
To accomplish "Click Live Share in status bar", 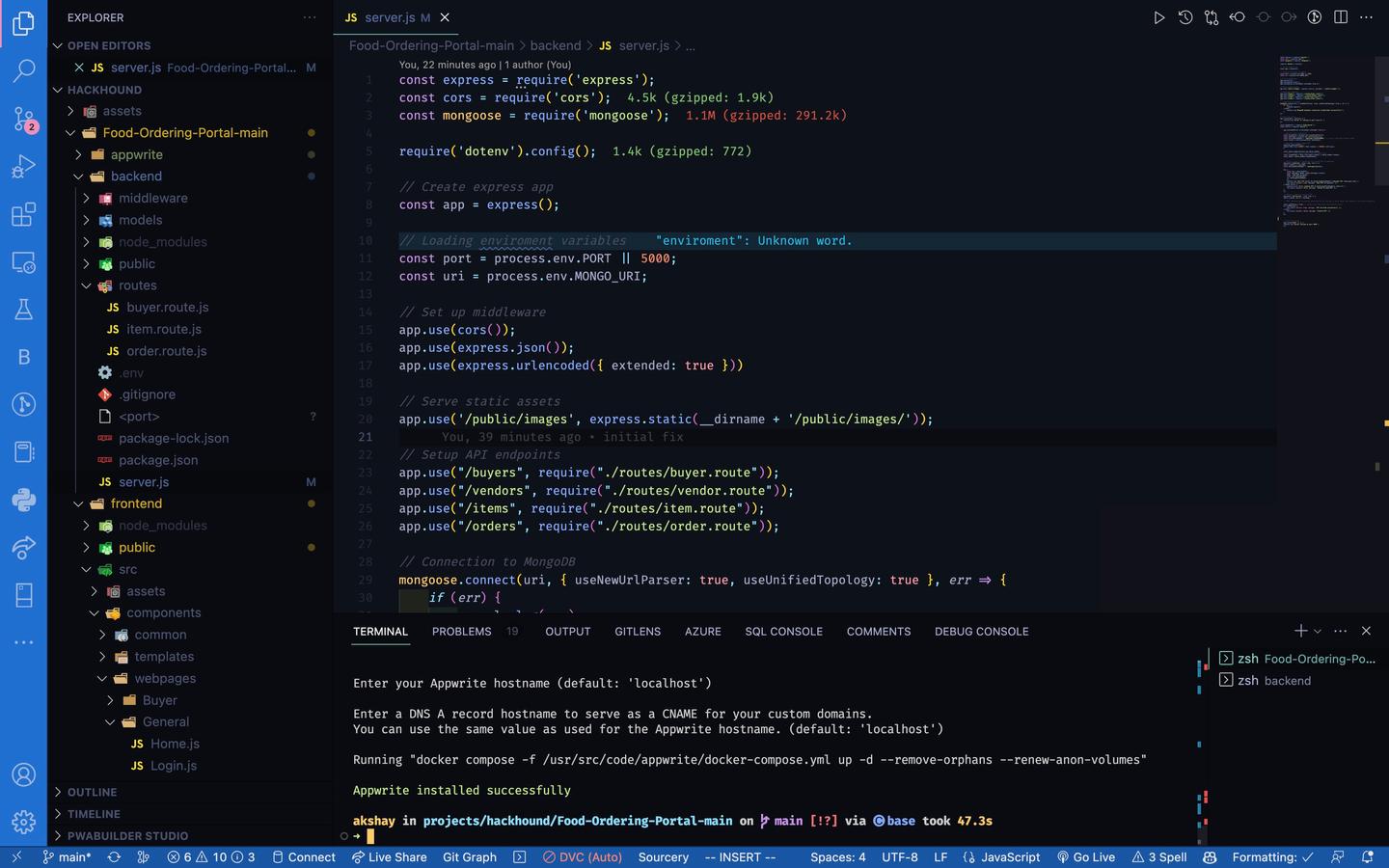I will (389, 856).
